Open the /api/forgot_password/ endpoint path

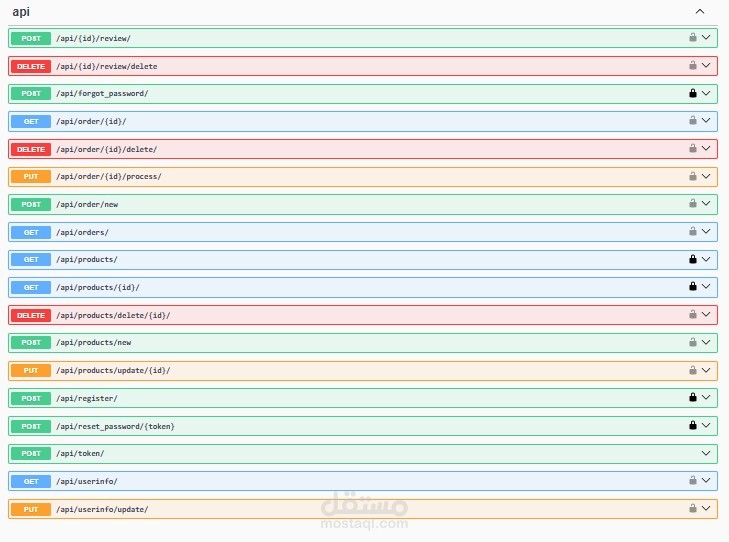(102, 93)
